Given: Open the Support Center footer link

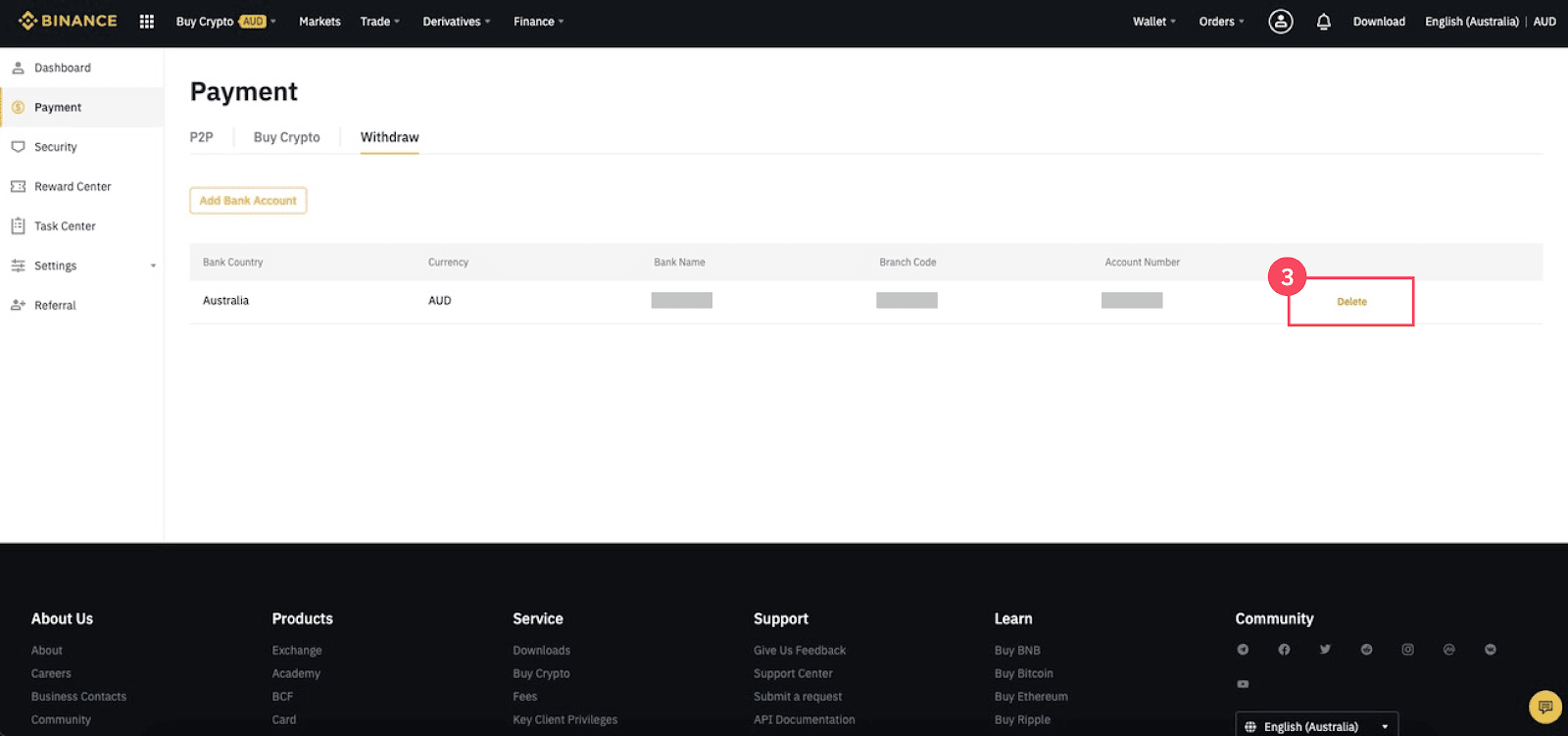Looking at the screenshot, I should 793,673.
